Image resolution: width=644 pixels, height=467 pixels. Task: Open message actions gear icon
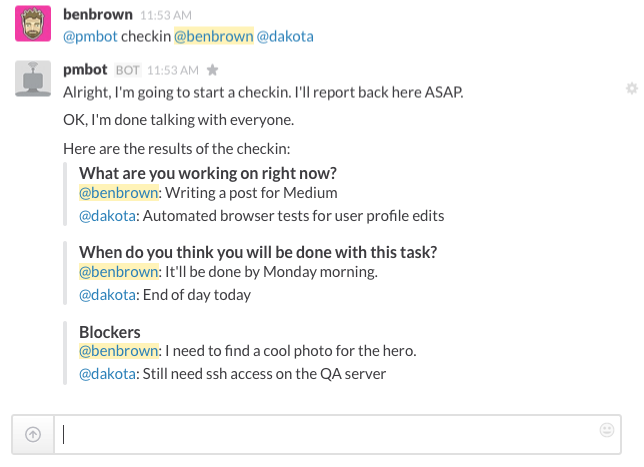click(632, 88)
